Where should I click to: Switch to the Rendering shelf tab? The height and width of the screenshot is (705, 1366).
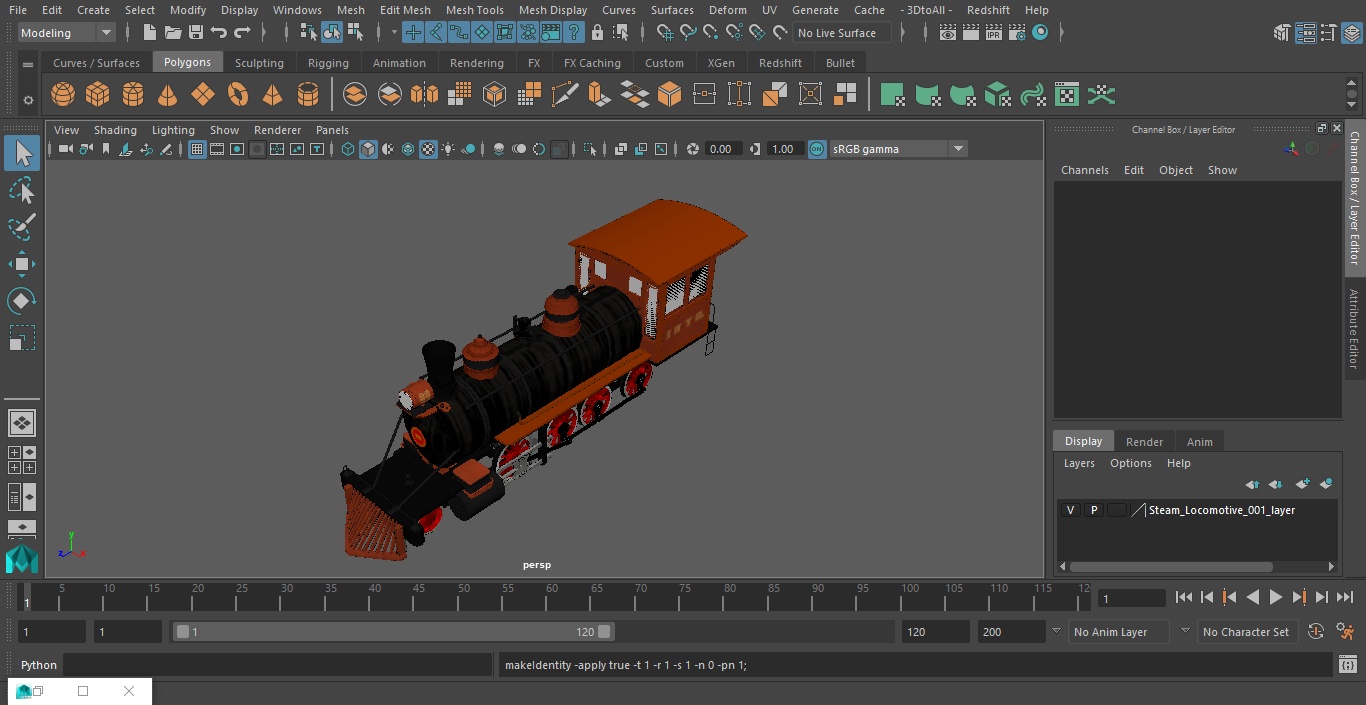tap(476, 62)
